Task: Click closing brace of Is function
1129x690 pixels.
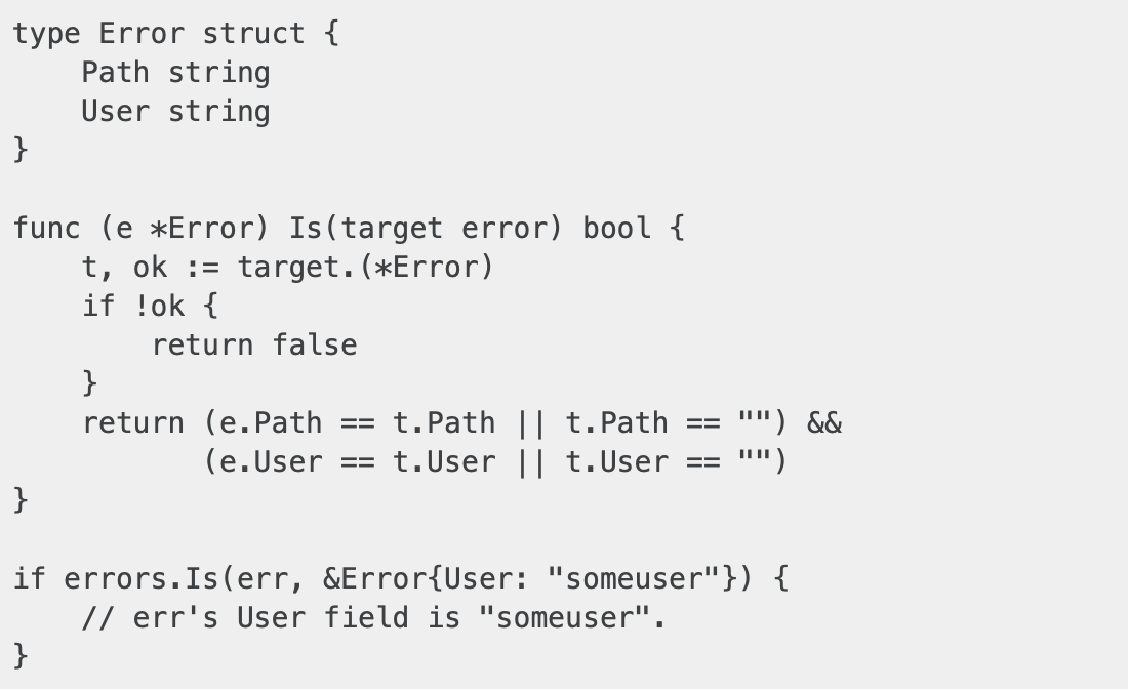Action: coord(21,501)
